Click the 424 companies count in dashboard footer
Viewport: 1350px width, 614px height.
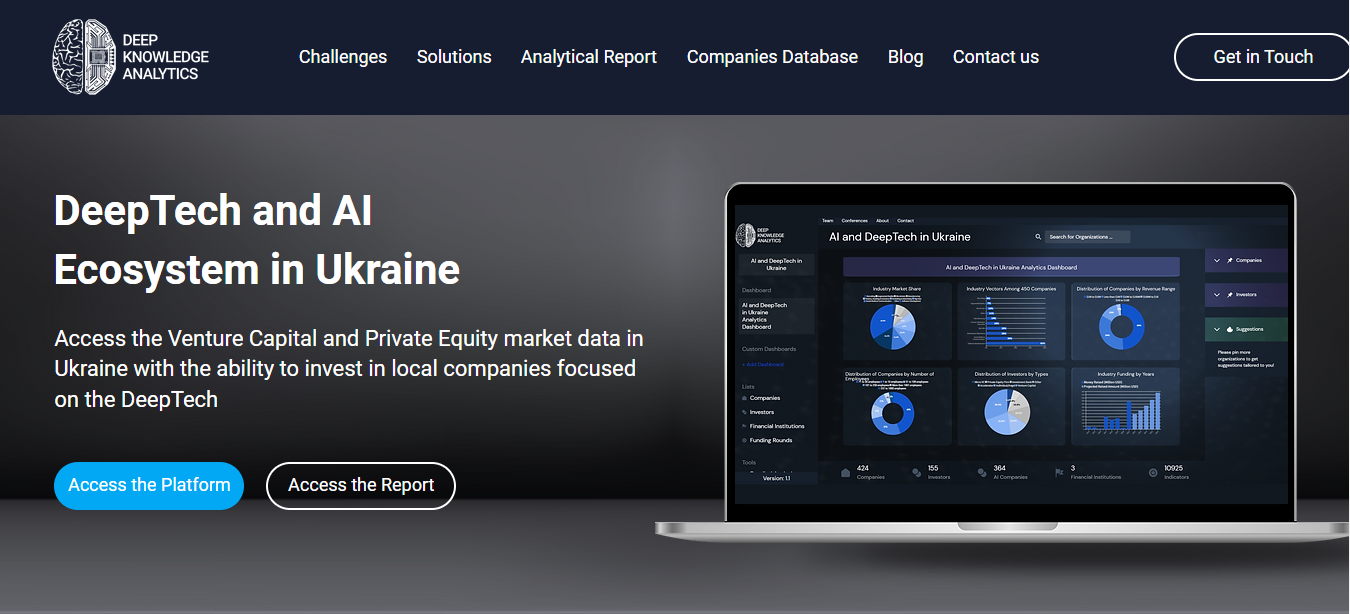pos(863,468)
